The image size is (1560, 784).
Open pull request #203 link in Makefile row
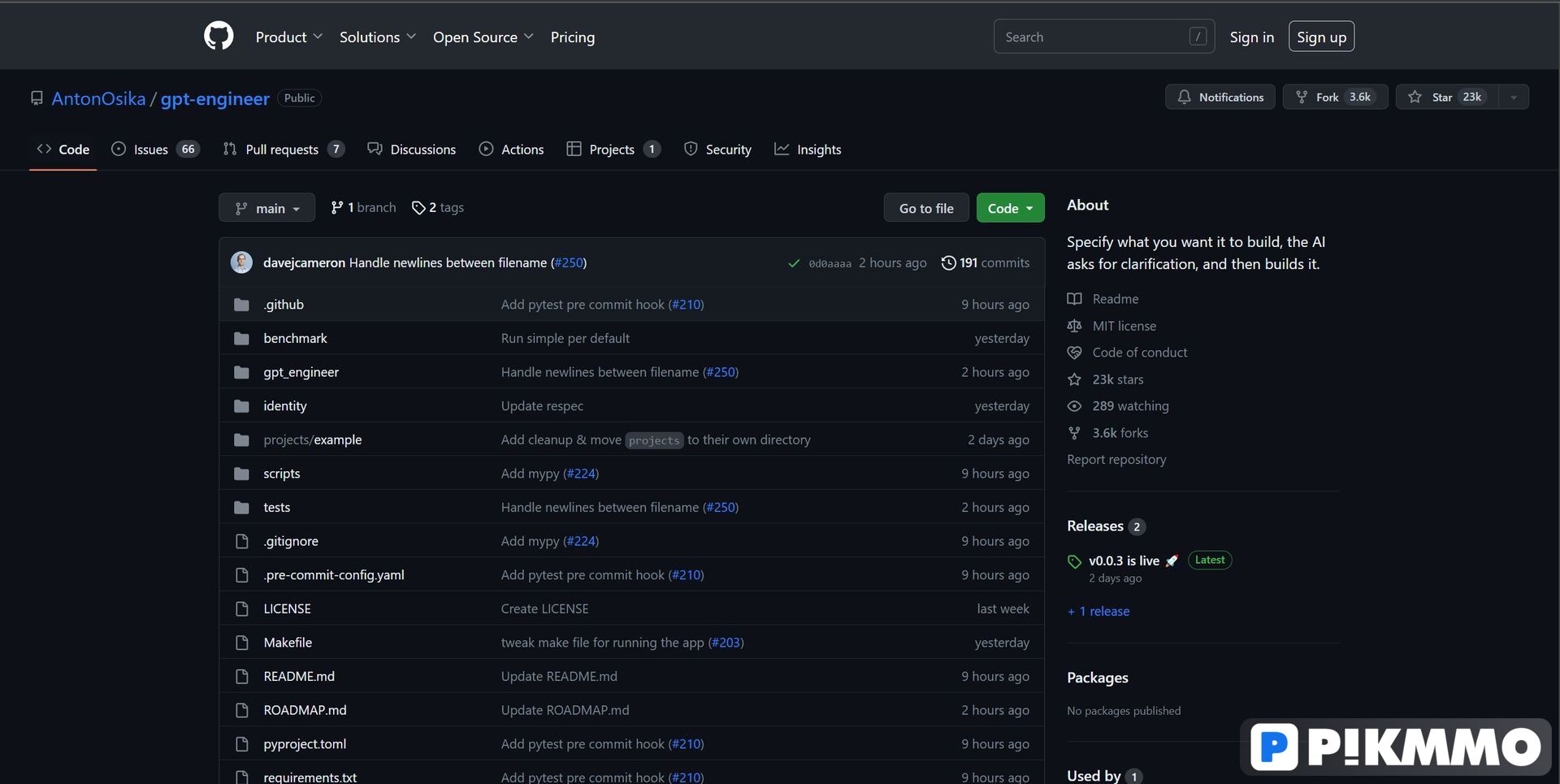pyautogui.click(x=726, y=643)
